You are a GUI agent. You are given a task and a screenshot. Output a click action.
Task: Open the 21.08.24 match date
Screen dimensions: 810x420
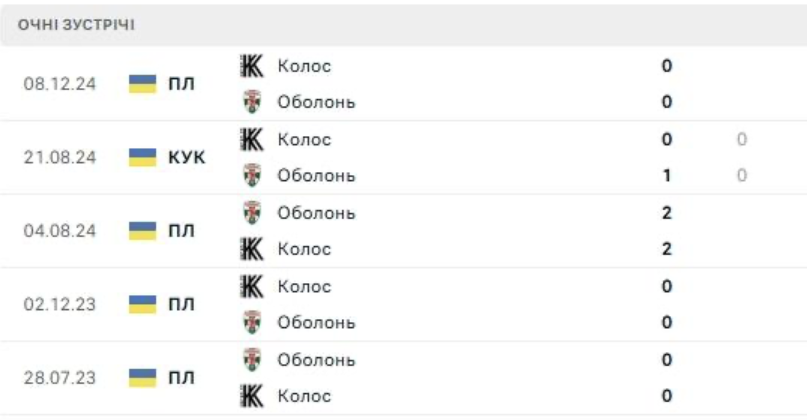(60, 157)
